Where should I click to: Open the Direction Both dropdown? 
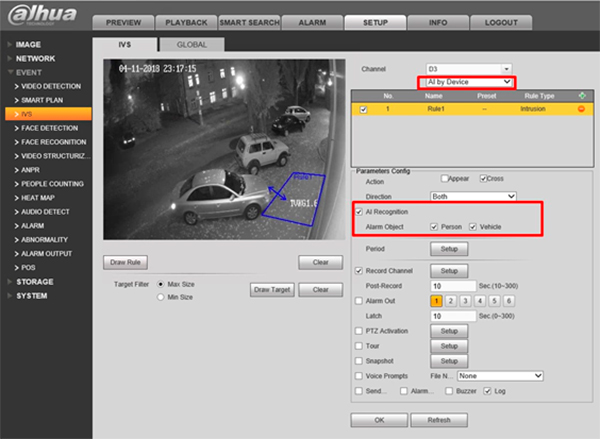tap(473, 196)
